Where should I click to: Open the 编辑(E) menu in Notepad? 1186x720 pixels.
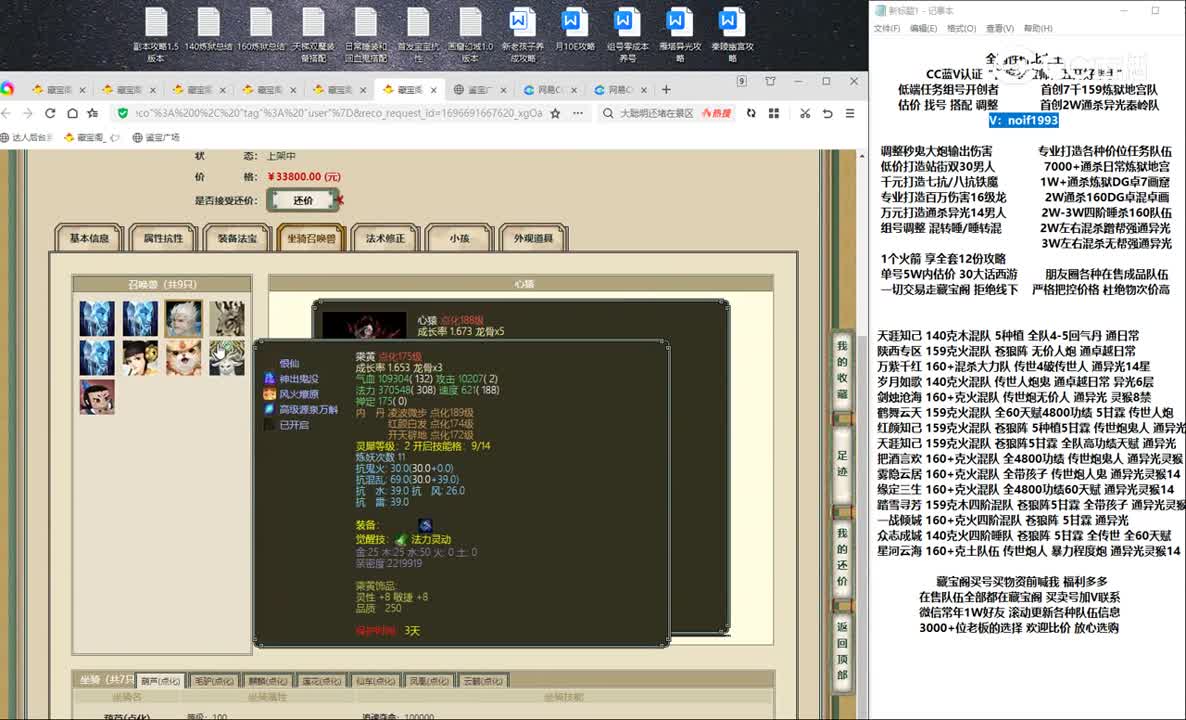coord(924,29)
